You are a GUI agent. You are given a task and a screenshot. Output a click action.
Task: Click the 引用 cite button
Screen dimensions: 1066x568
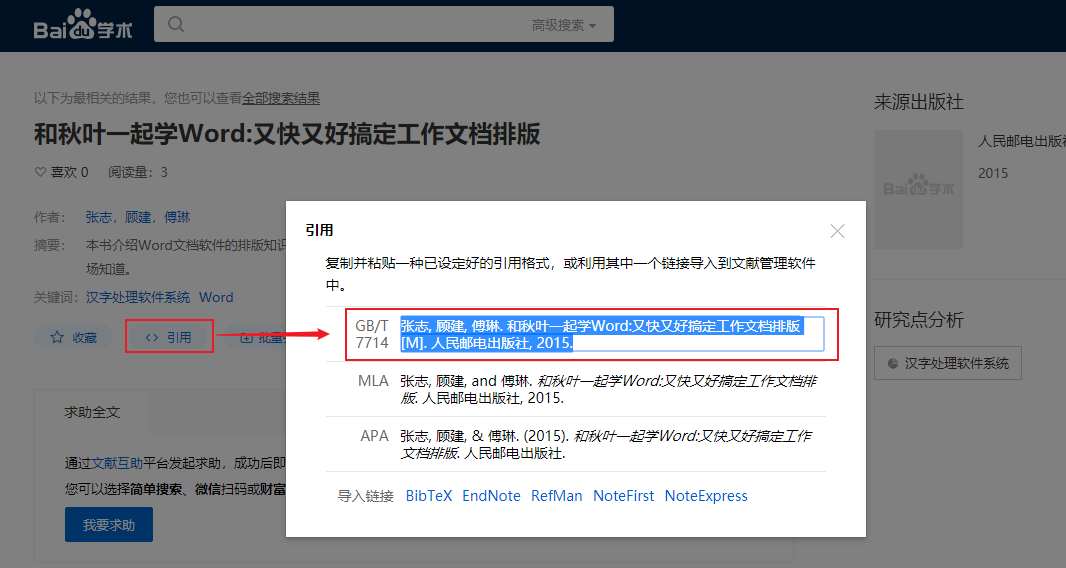tap(169, 337)
